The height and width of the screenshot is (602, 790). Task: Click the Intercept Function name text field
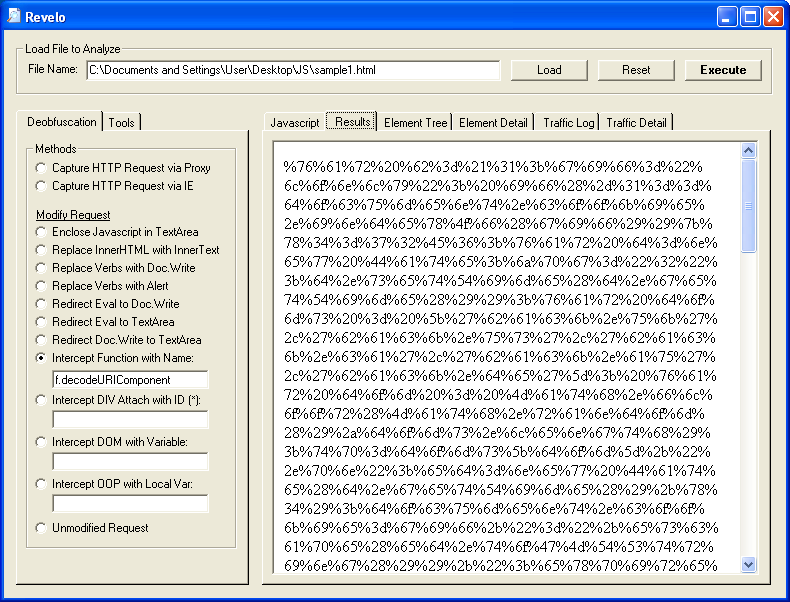pos(130,380)
